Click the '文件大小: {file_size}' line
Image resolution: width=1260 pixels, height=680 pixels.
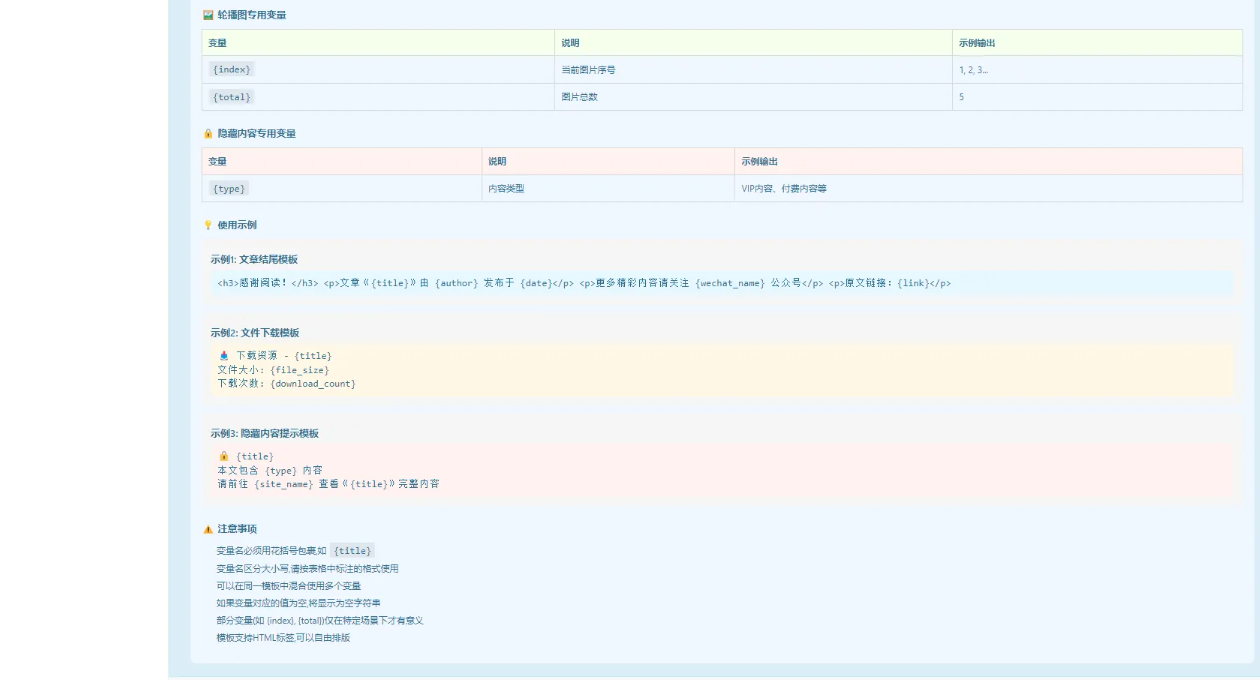273,370
